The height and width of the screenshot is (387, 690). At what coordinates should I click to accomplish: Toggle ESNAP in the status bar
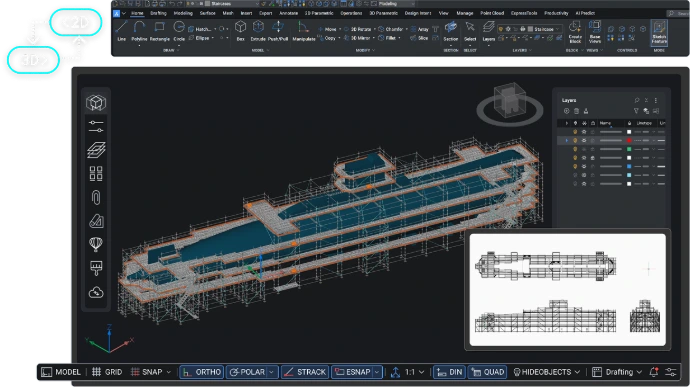(353, 372)
